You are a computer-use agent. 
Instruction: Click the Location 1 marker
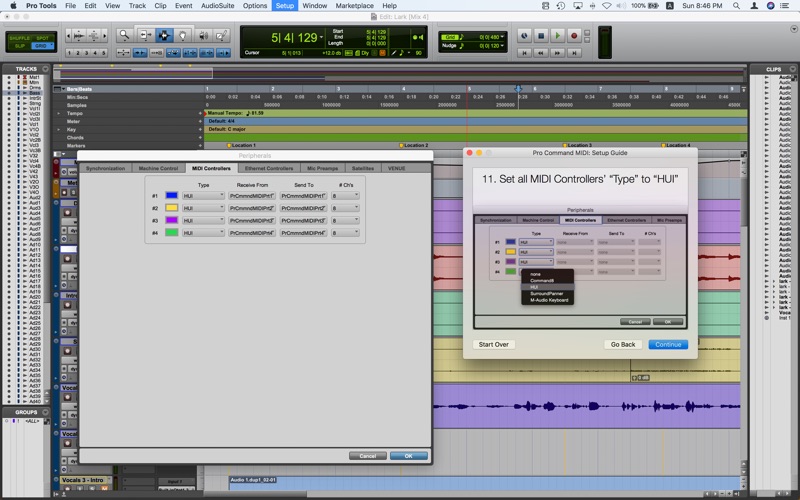(x=241, y=145)
